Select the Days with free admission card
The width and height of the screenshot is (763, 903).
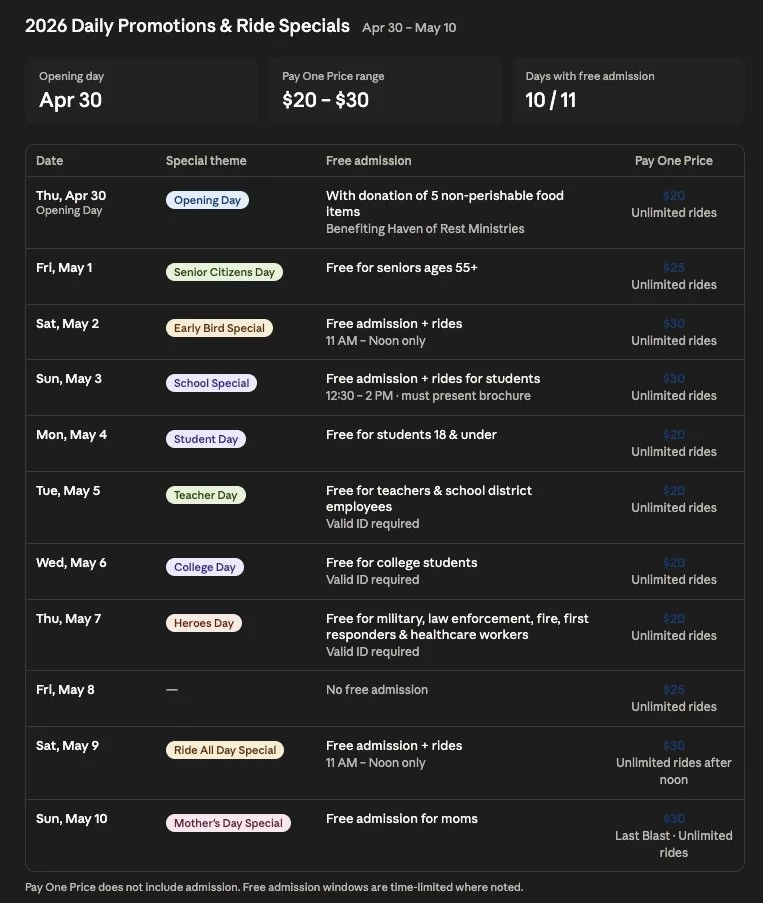[x=628, y=90]
